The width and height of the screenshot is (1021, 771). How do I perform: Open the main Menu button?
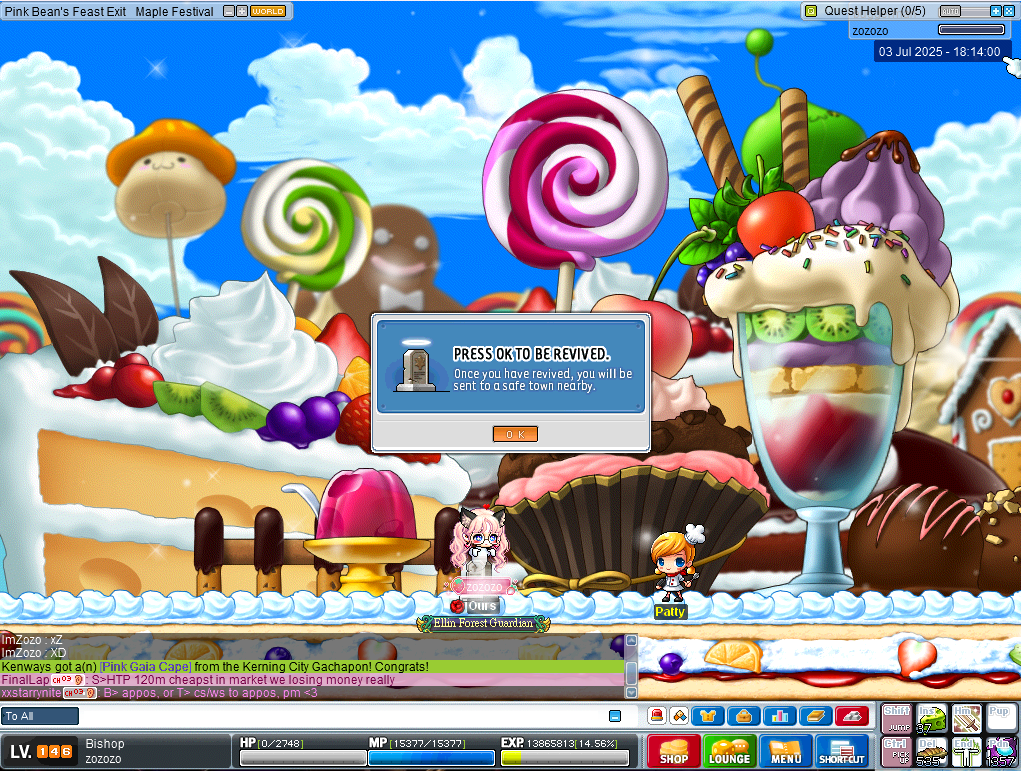[786, 751]
